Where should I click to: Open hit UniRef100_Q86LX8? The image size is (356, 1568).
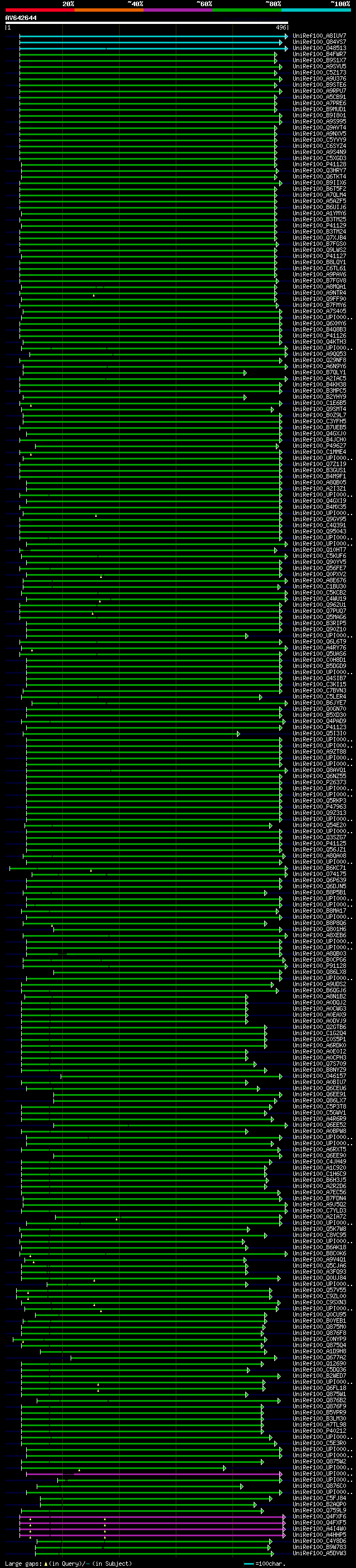pyautogui.click(x=319, y=973)
